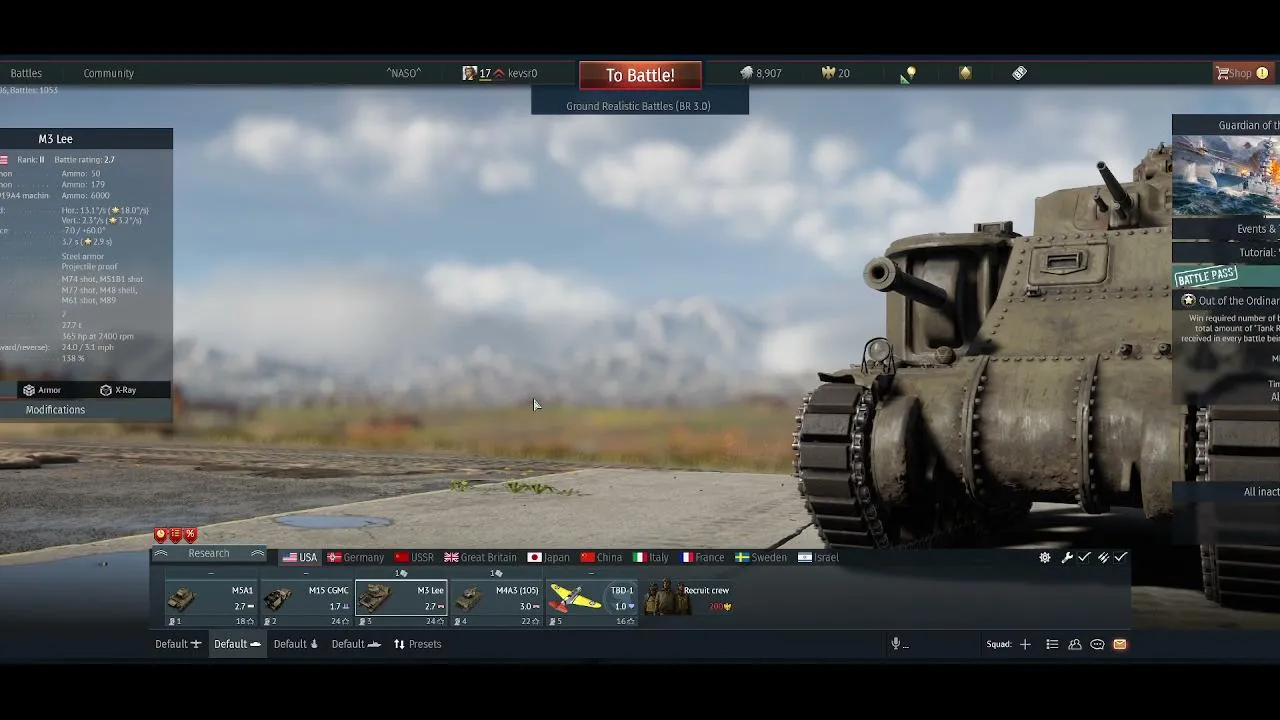
Task: Click the red clock booster icon
Action: [x=160, y=535]
